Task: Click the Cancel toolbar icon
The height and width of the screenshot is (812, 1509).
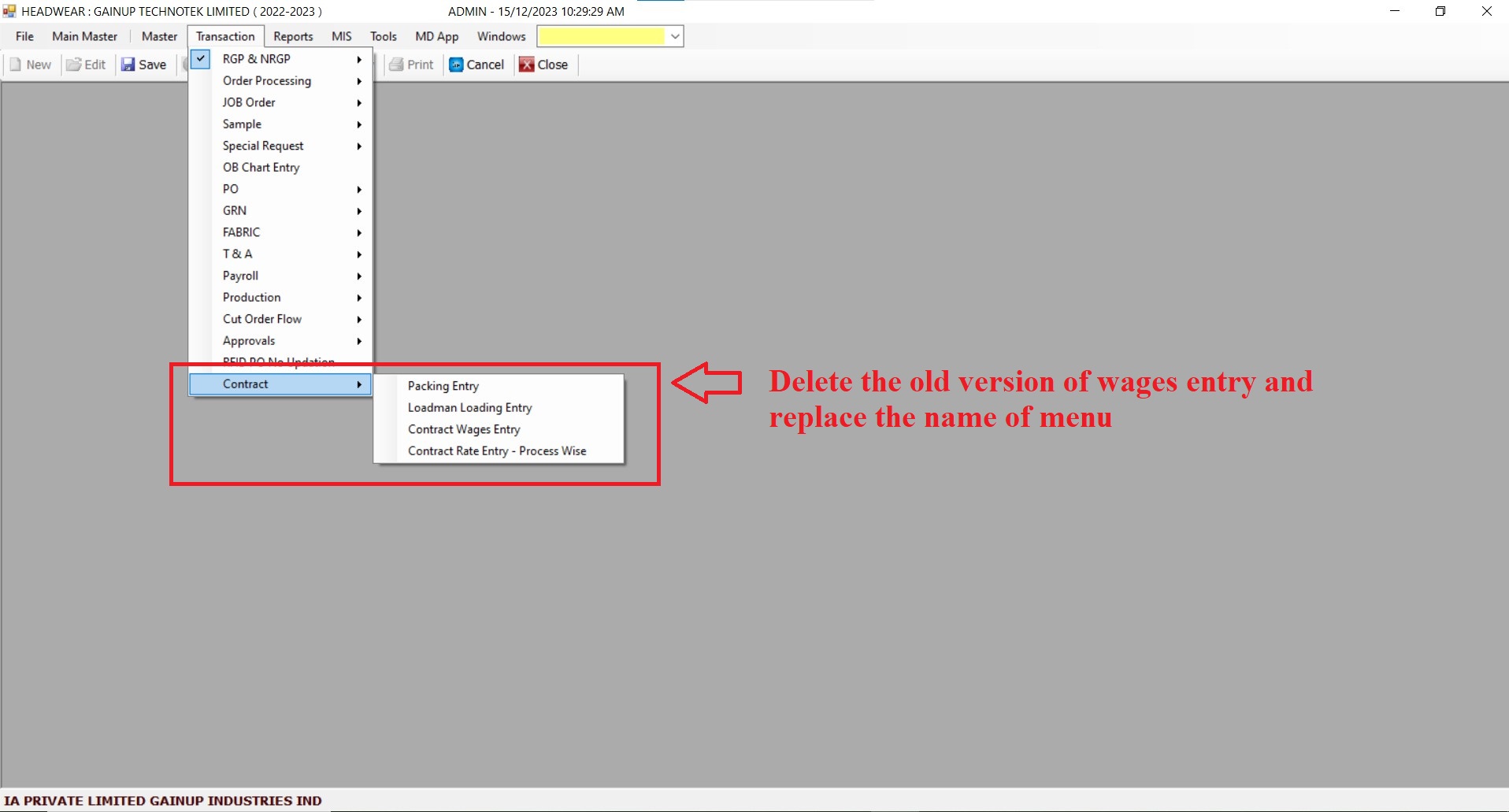Action: click(456, 65)
